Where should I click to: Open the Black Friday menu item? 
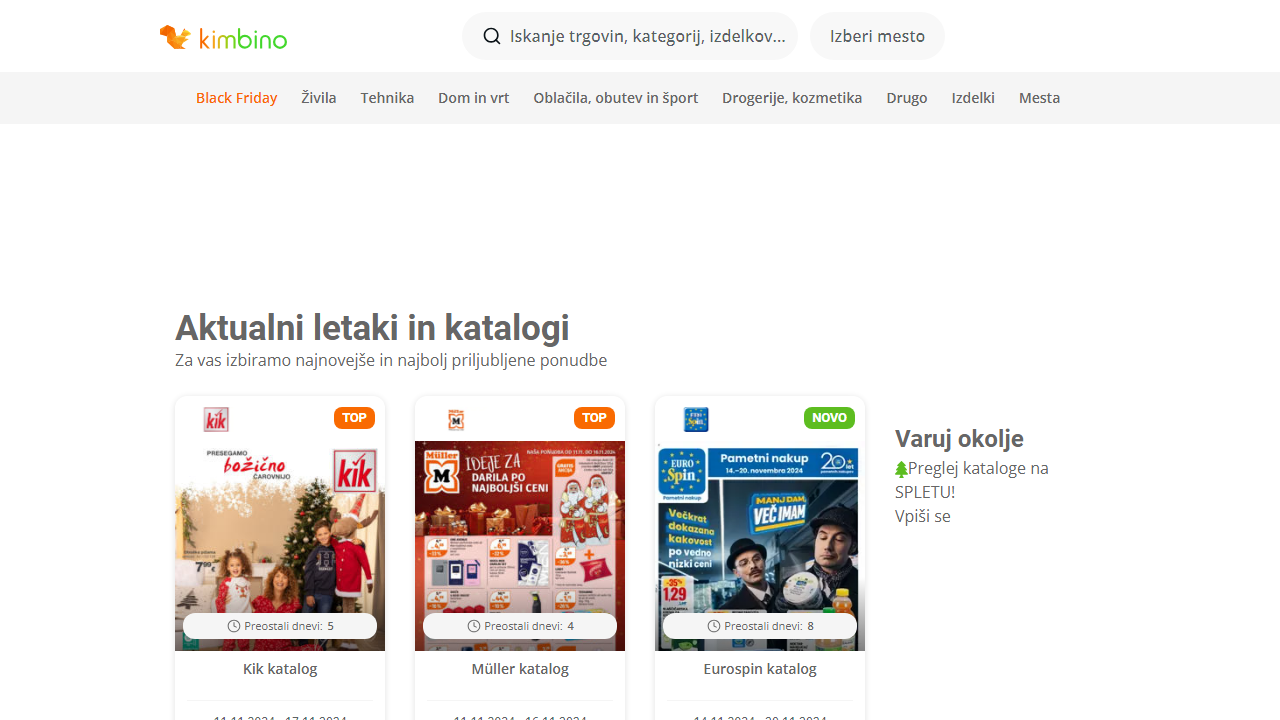click(x=236, y=98)
